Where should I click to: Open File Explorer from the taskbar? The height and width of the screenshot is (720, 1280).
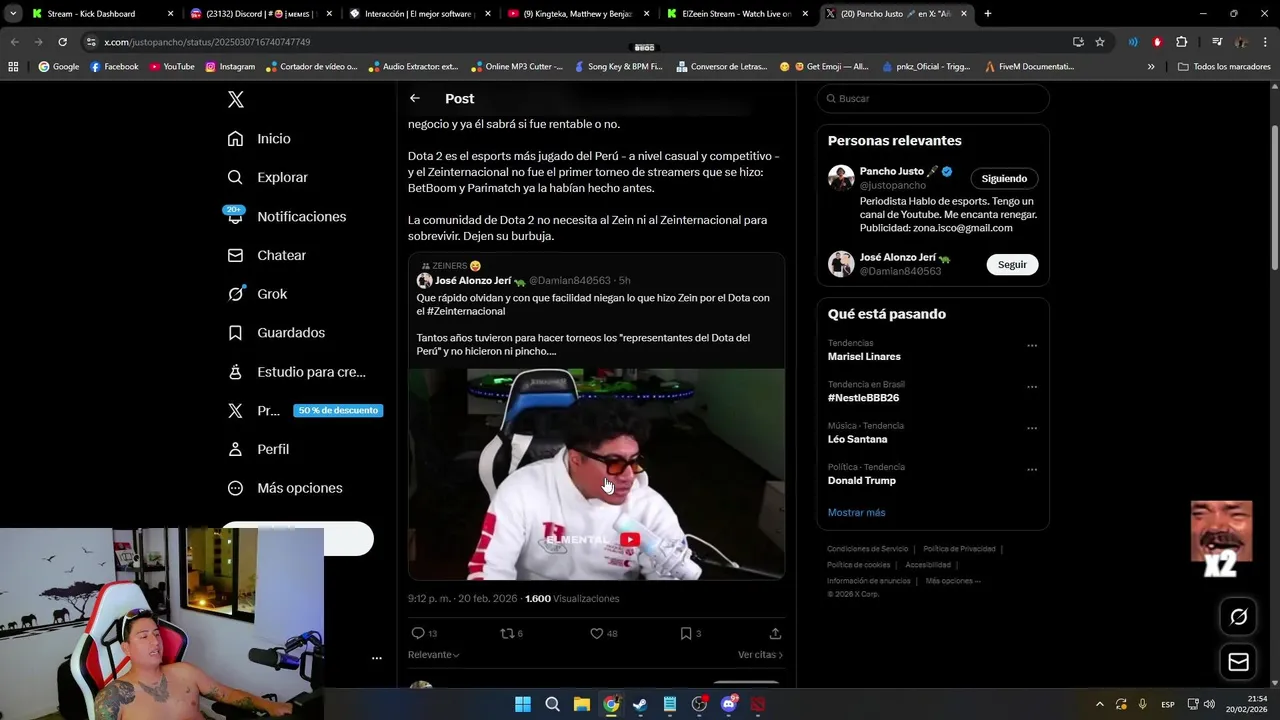[x=582, y=704]
